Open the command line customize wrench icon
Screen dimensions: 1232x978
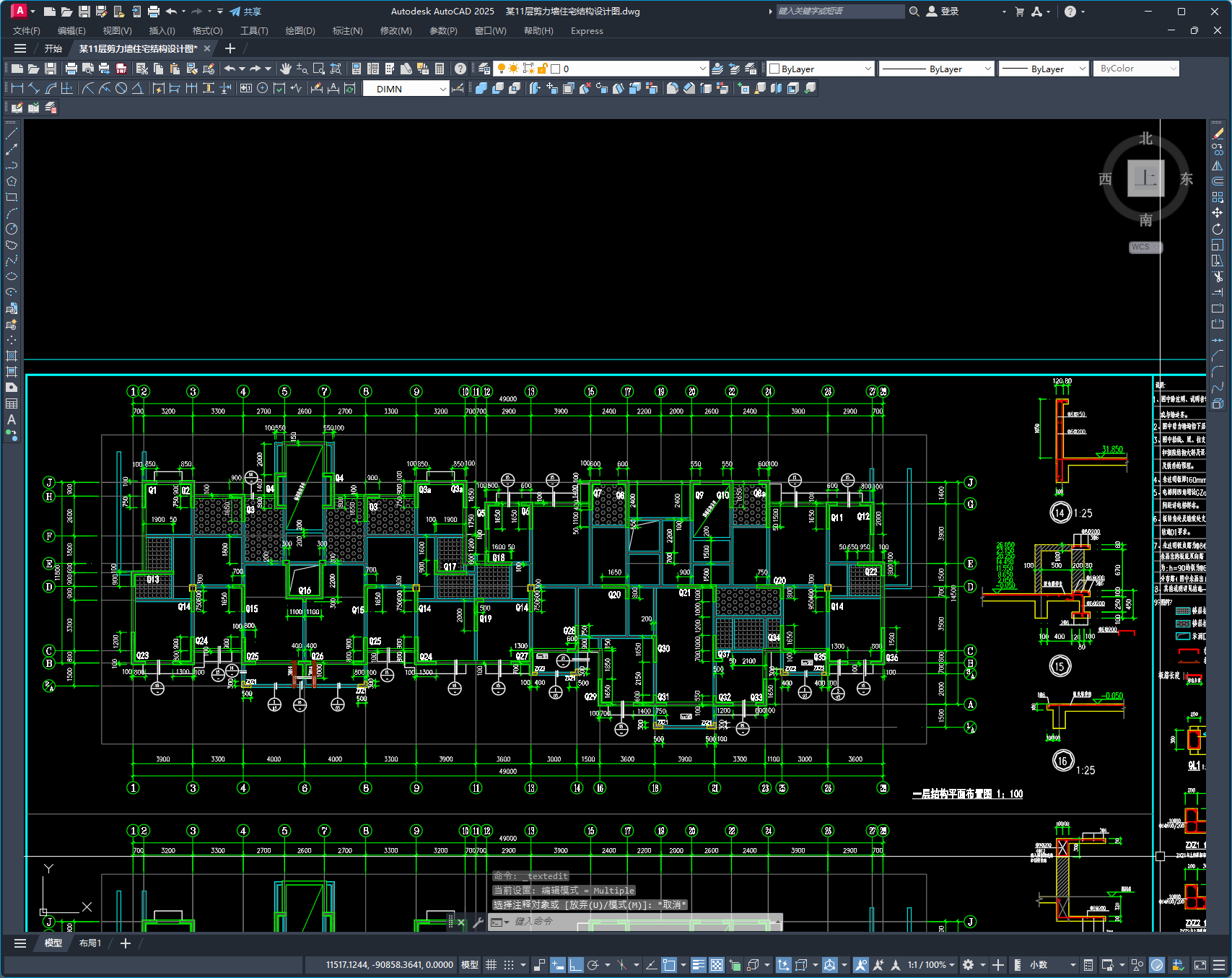(x=478, y=922)
